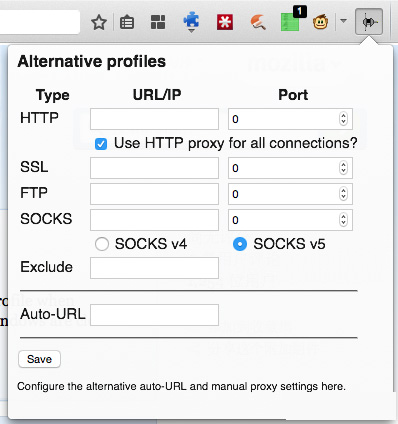398x424 pixels.
Task: Click the Exclude input box
Action: [154, 268]
